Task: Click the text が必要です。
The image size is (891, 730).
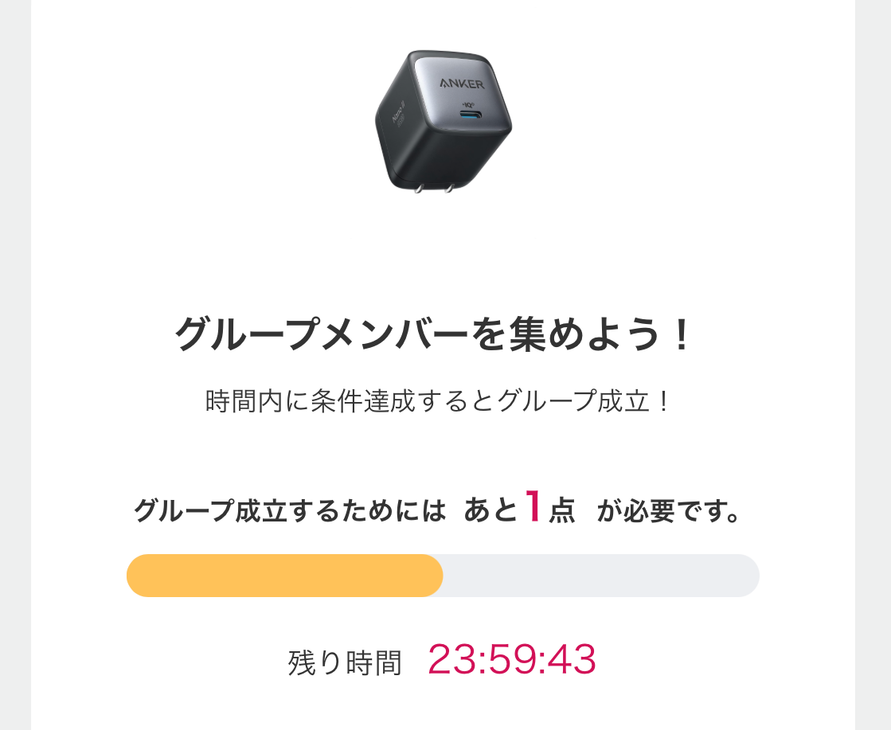Action: (670, 512)
